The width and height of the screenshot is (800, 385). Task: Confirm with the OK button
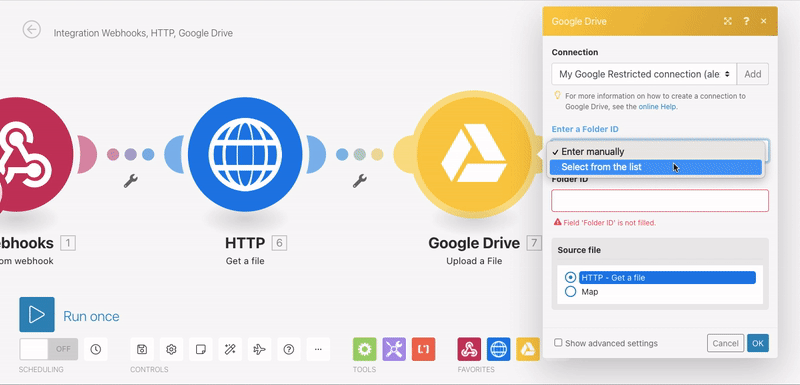point(758,343)
